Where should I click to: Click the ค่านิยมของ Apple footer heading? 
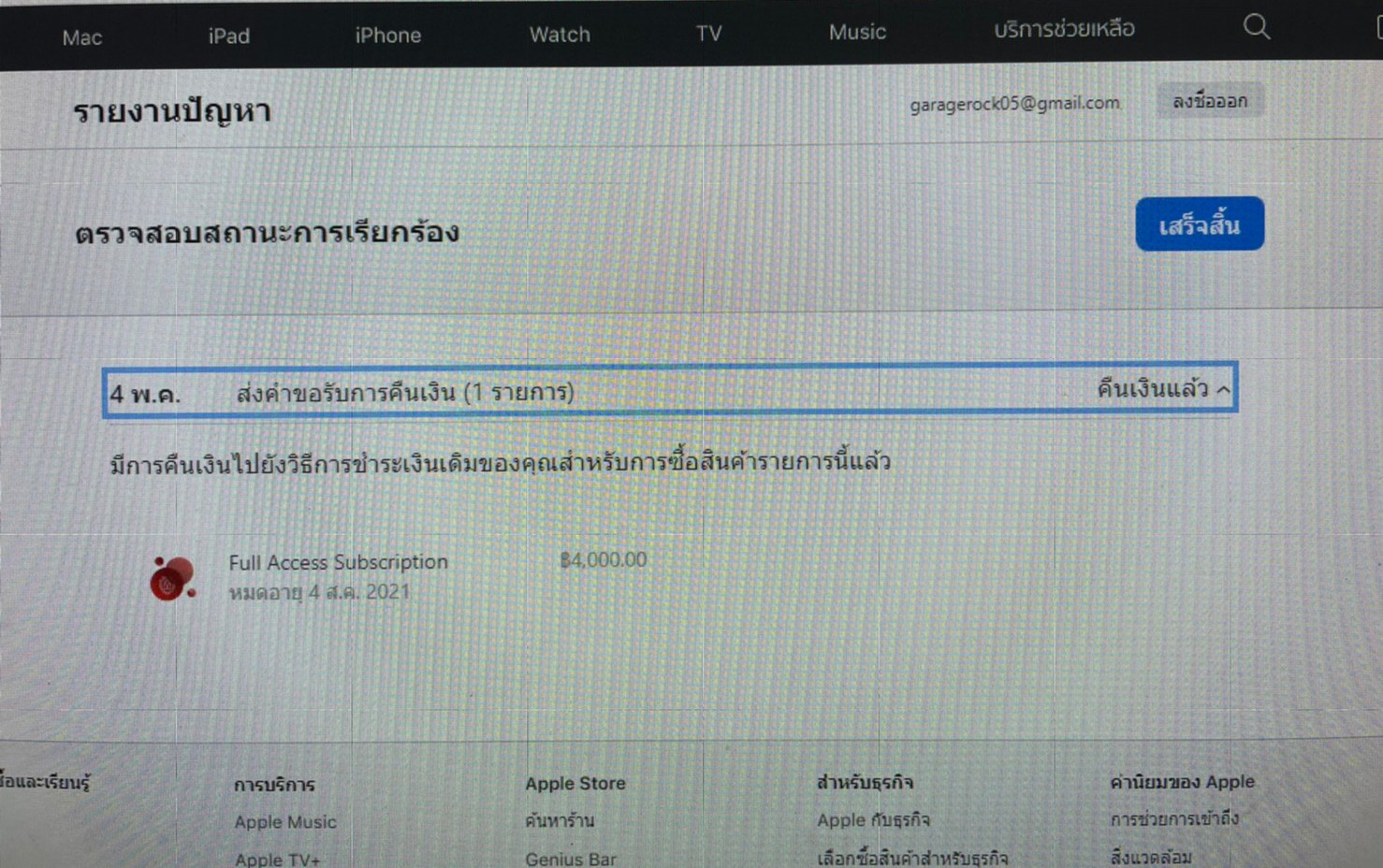tap(1182, 782)
